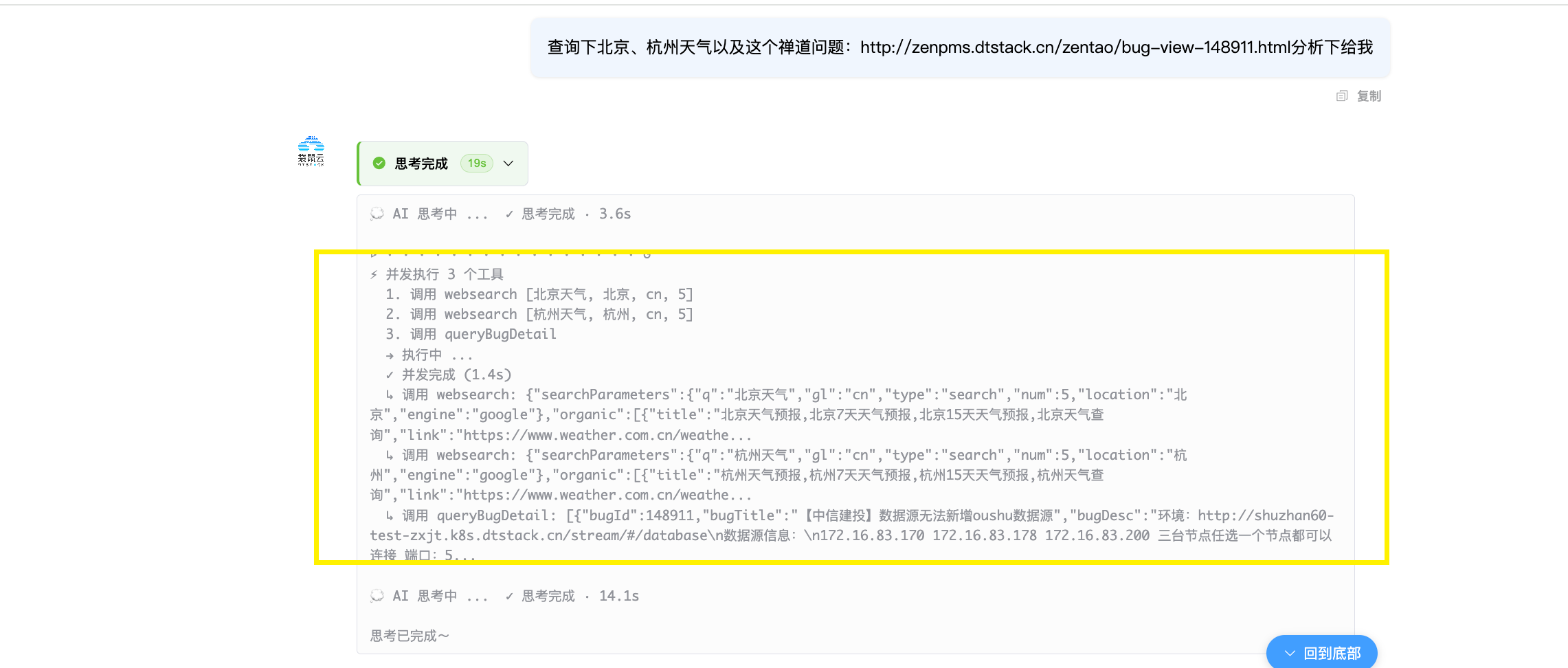Click the 袋鼠云 assistant avatar logo
This screenshot has width=1568, height=668.
311,151
